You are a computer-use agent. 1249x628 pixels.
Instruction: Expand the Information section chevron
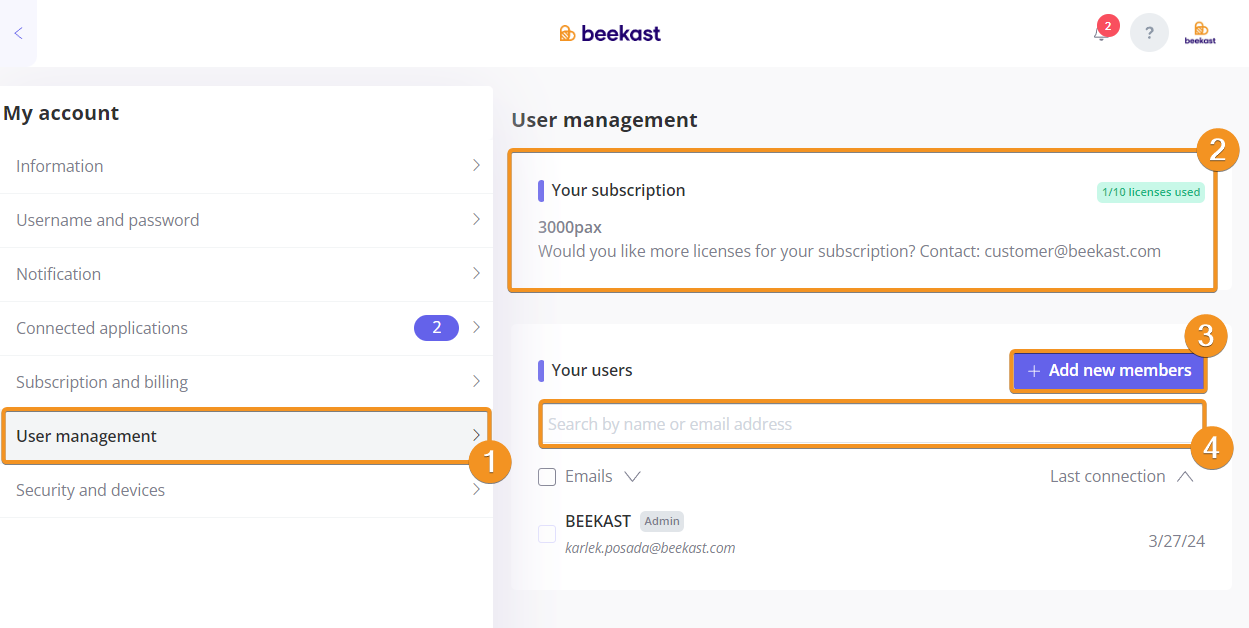476,166
